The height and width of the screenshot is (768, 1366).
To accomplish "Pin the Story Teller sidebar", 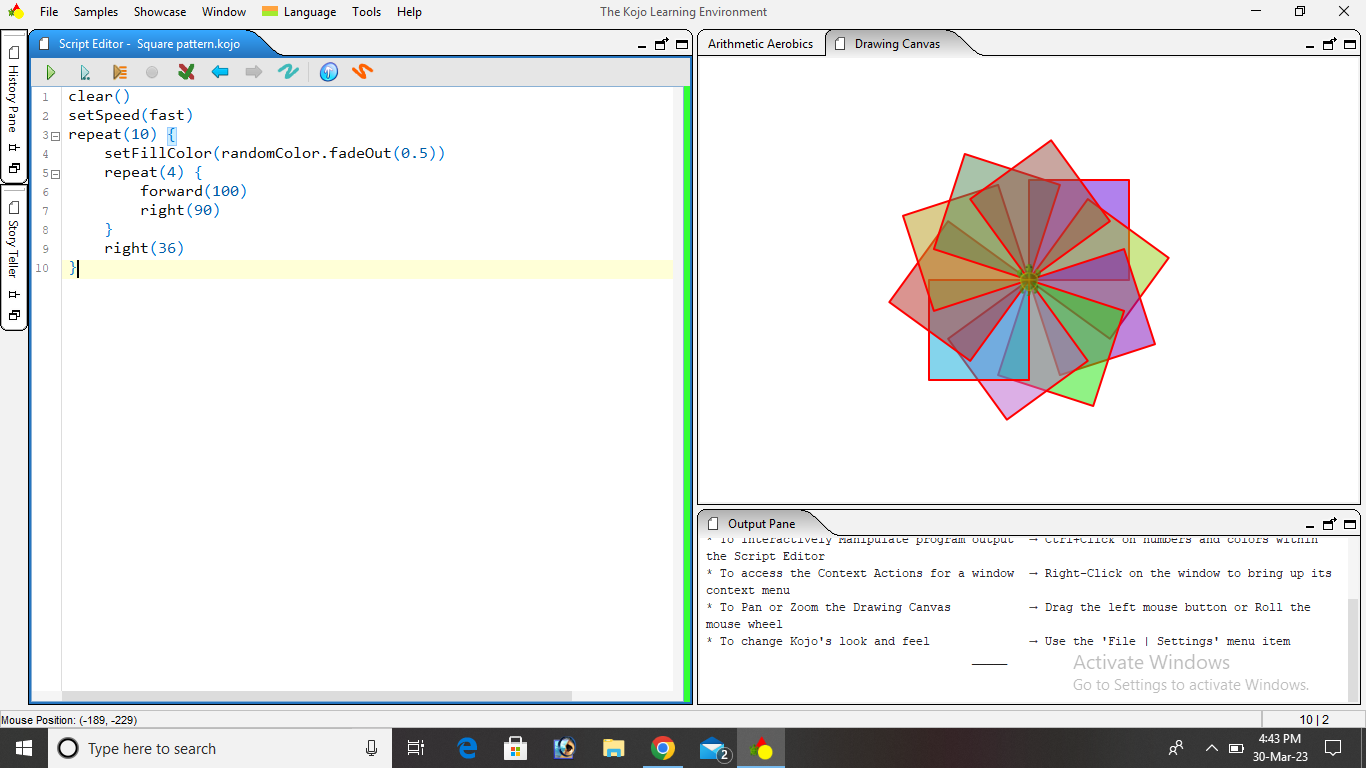I will [x=14, y=294].
